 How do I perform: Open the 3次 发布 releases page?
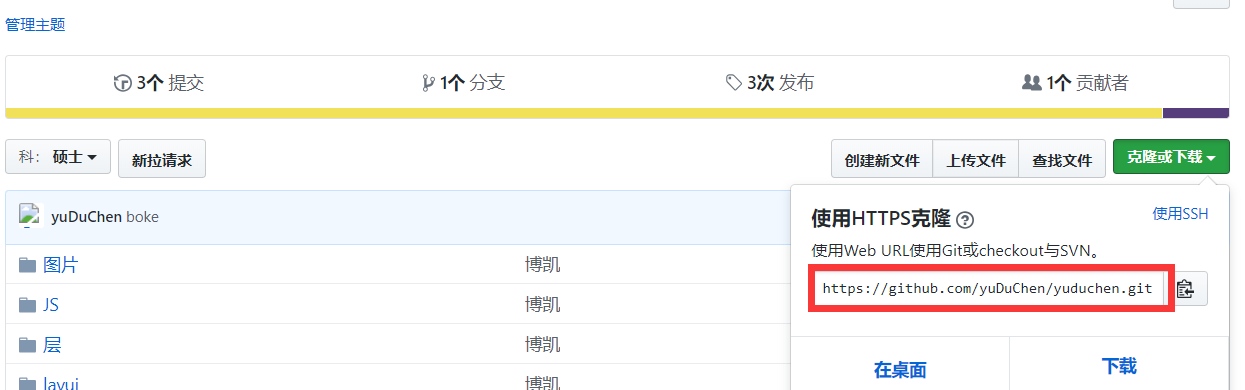769,83
